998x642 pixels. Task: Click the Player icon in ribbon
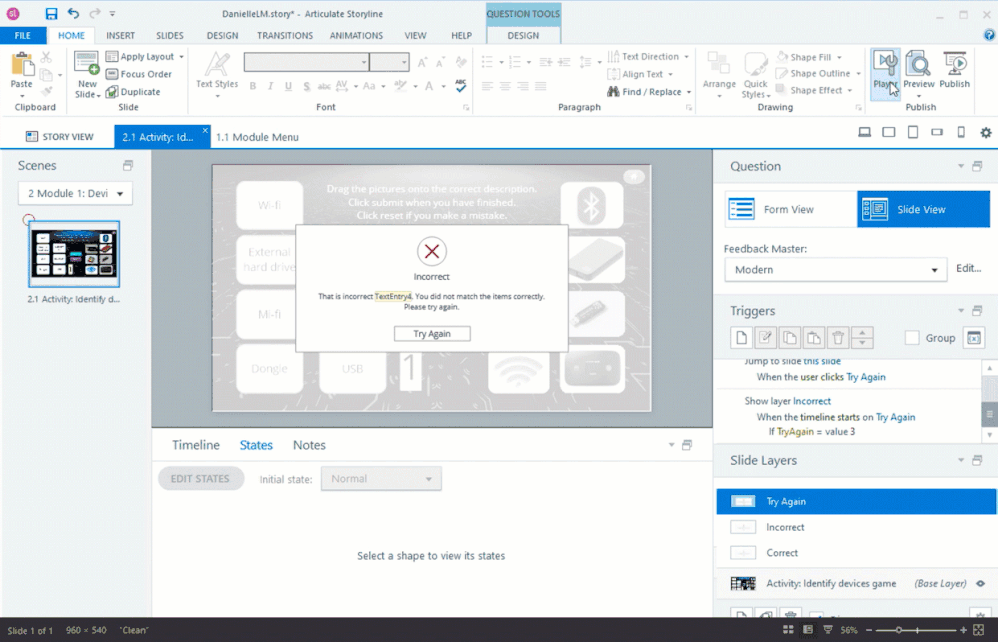(x=885, y=67)
